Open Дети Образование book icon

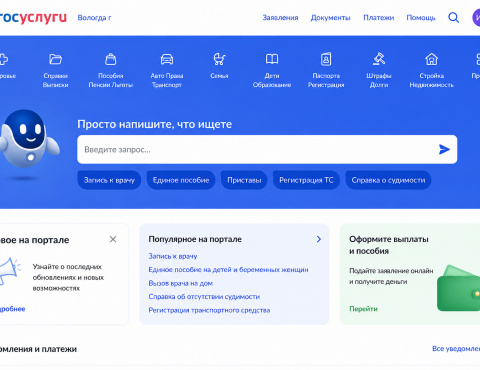click(x=272, y=59)
